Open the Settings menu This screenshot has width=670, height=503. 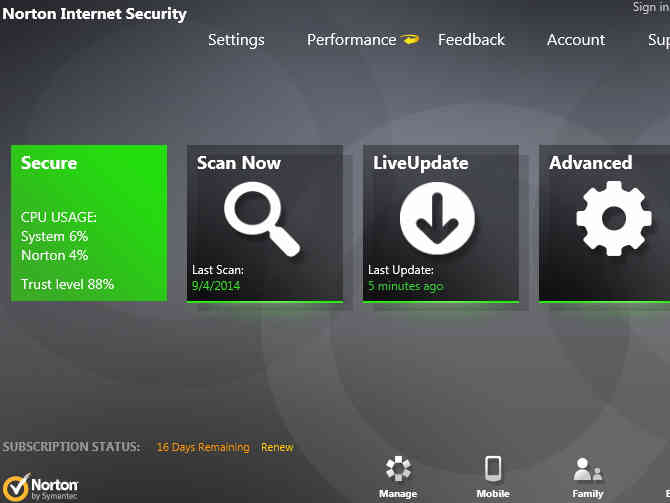click(236, 40)
